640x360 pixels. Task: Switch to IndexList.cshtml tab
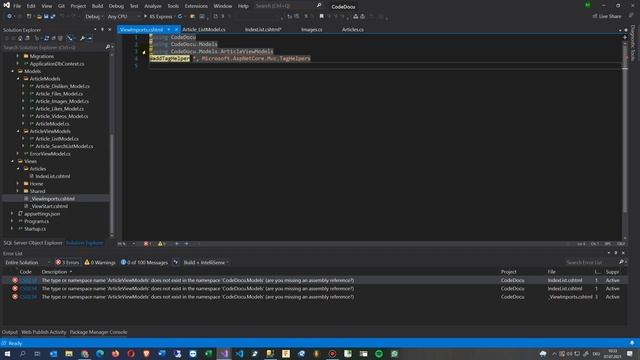coord(263,29)
